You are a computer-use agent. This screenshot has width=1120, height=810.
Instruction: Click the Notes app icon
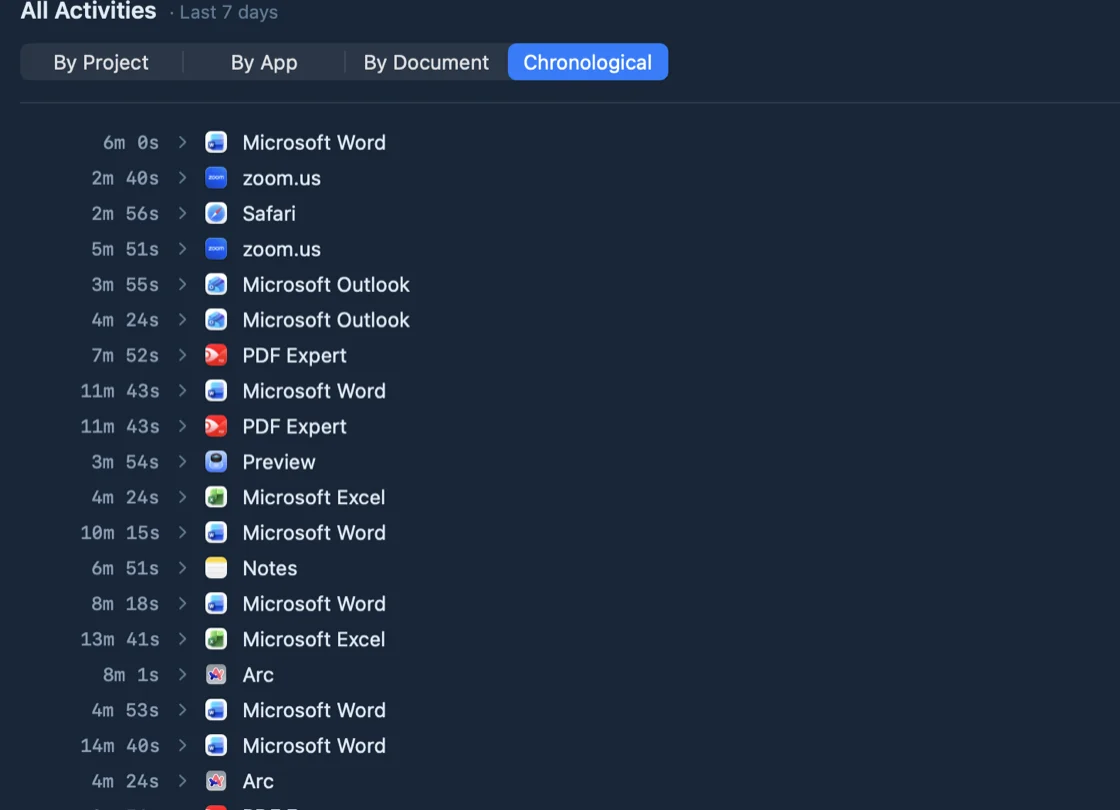(216, 568)
